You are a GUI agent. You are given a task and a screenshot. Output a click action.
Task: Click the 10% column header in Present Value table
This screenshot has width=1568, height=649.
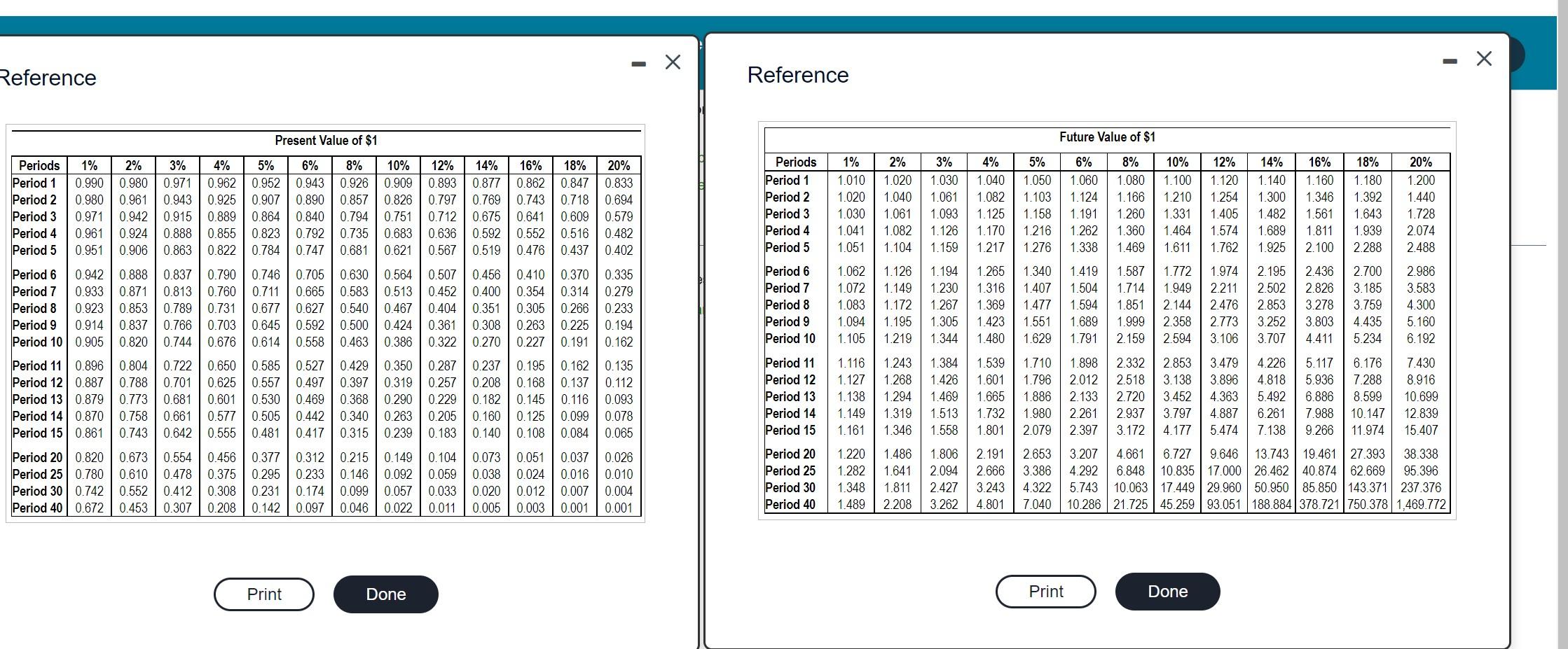point(398,166)
